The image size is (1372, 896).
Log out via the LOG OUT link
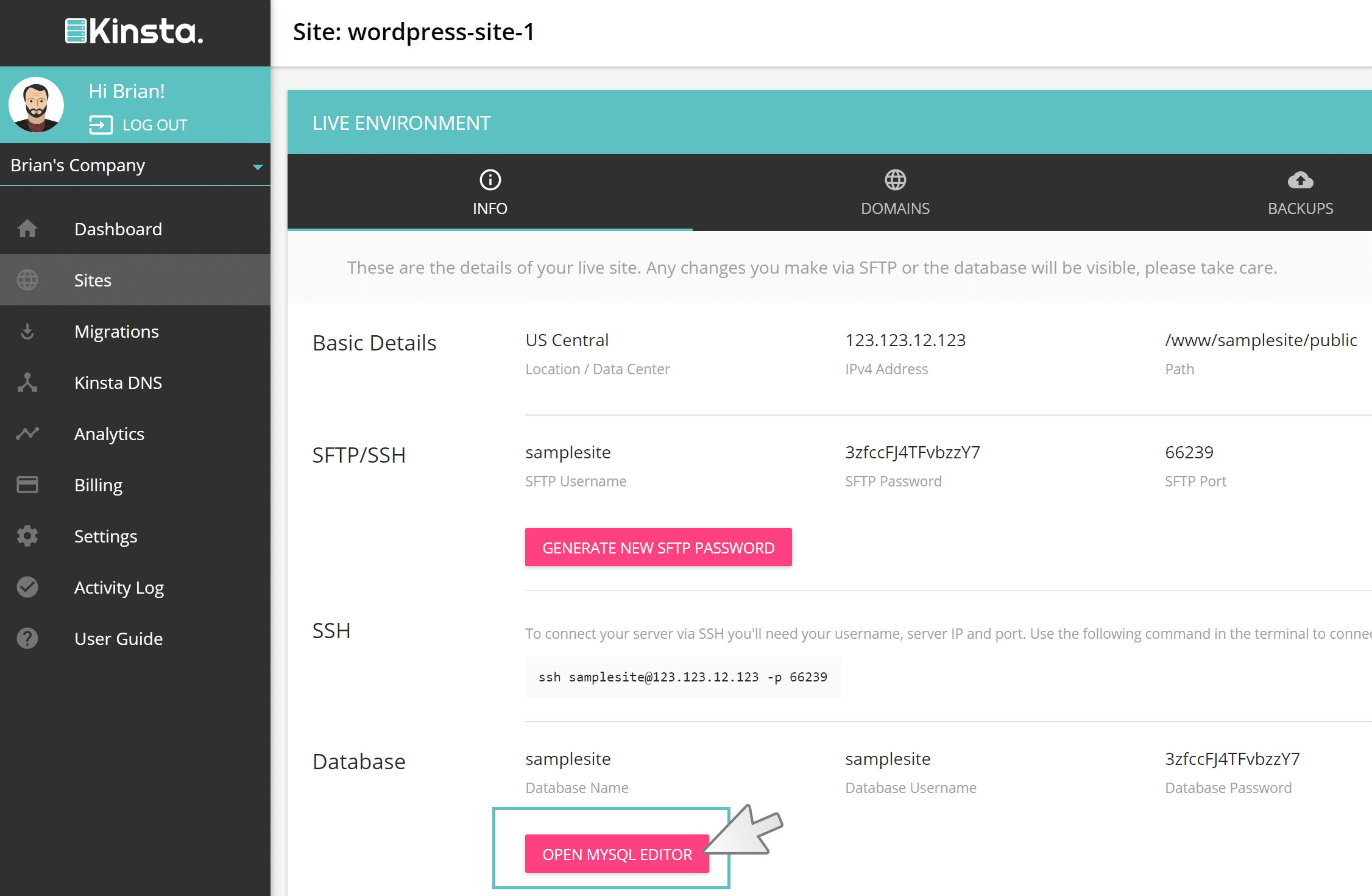click(155, 125)
